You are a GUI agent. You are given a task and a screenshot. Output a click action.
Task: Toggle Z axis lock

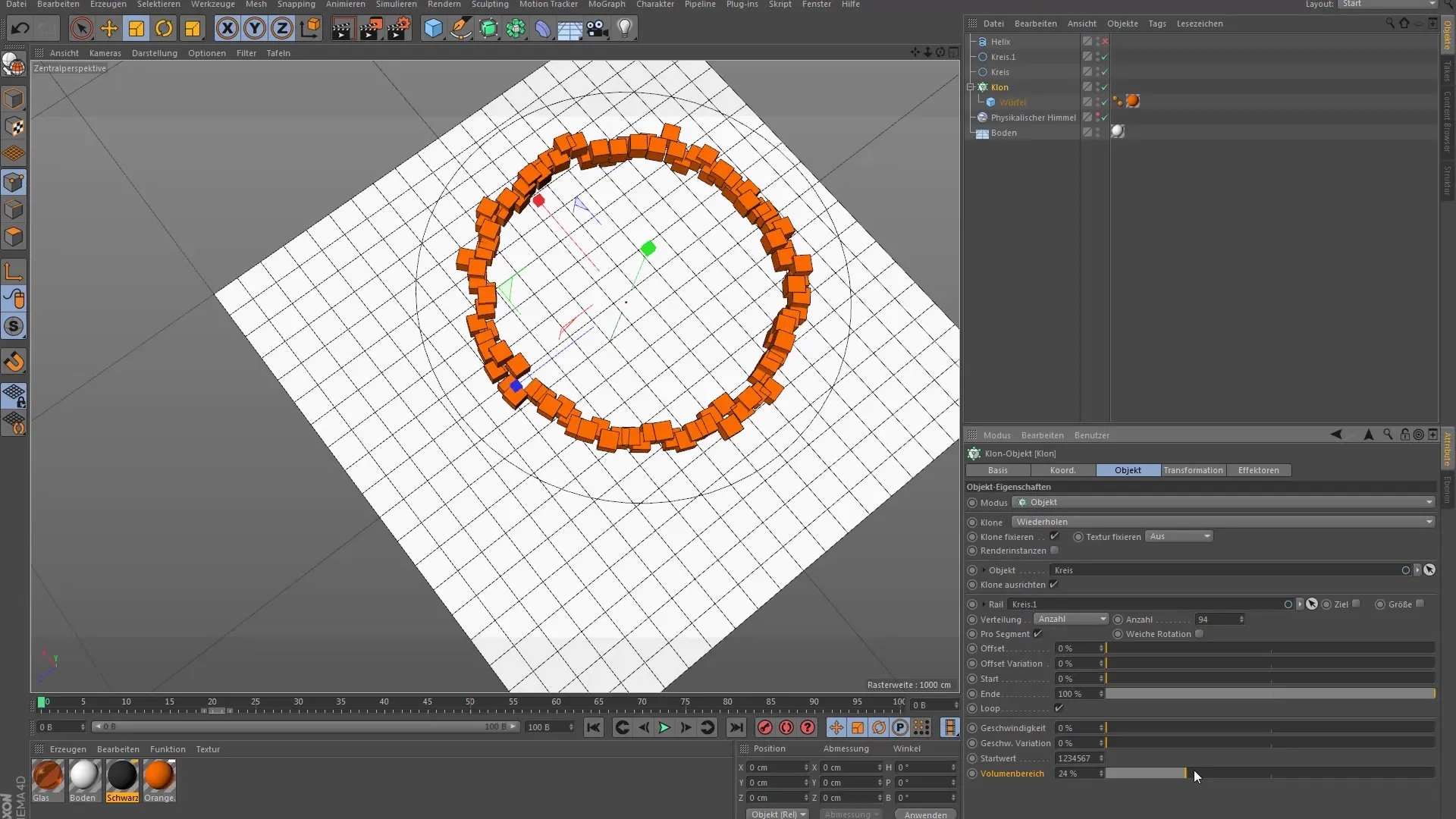click(282, 29)
